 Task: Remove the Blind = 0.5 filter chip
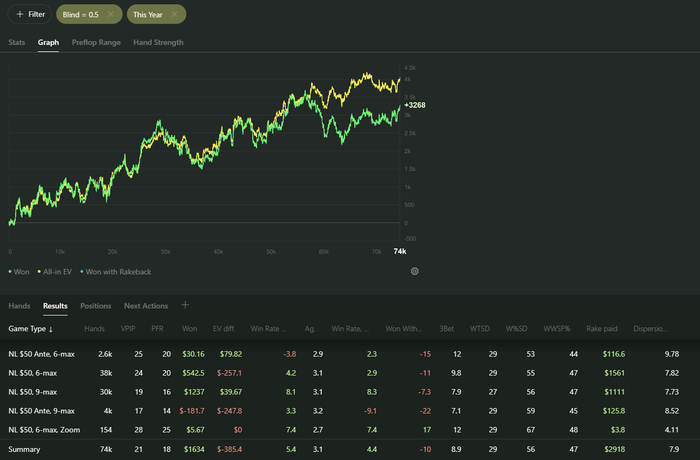(x=113, y=14)
